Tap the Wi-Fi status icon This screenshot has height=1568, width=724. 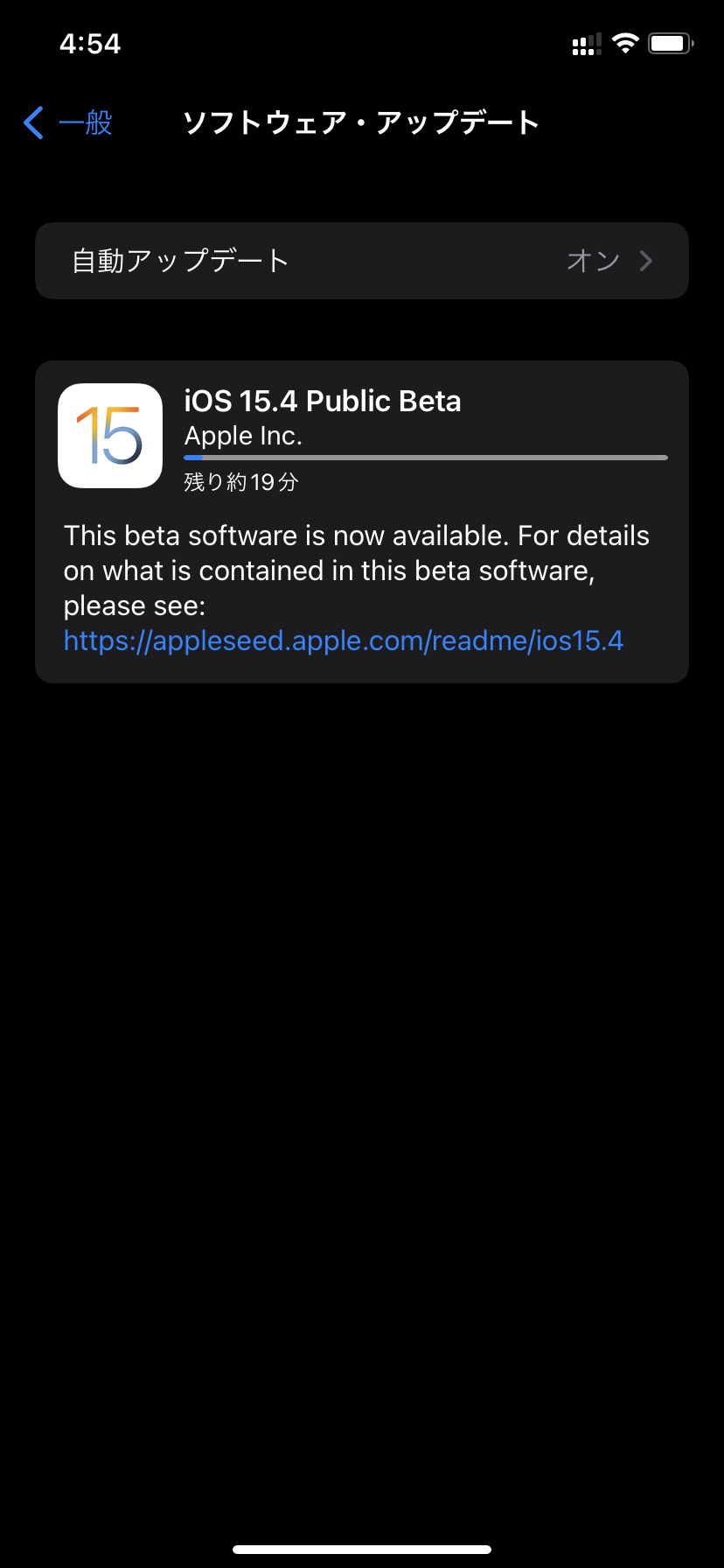[625, 43]
